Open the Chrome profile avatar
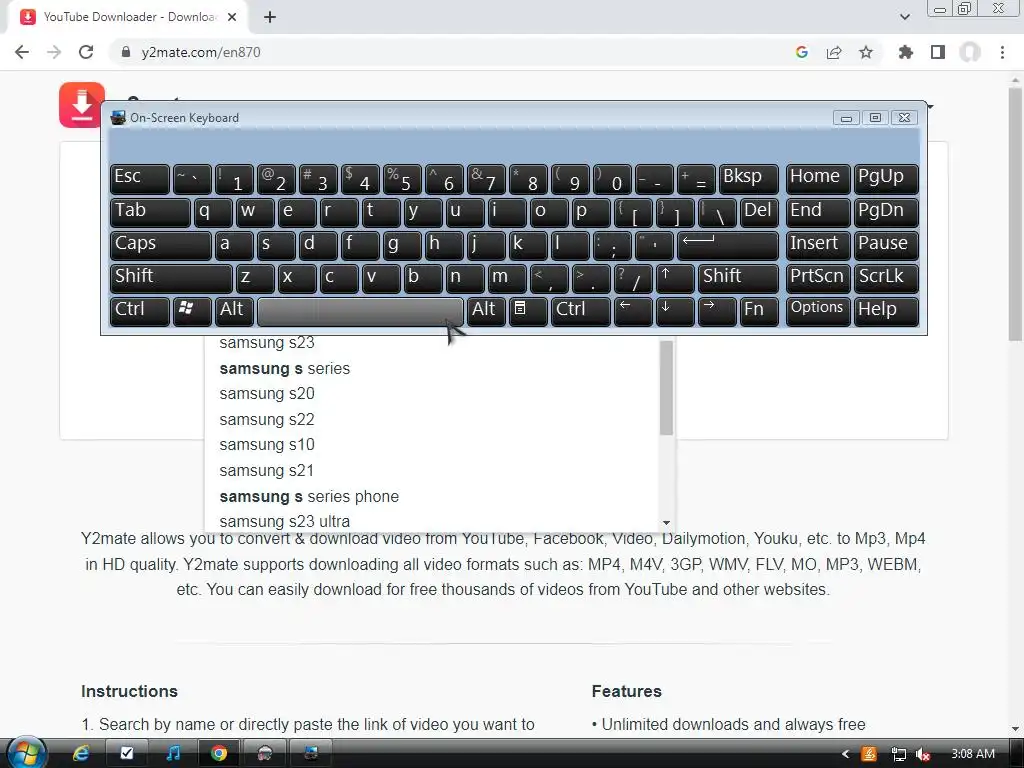The width and height of the screenshot is (1024, 768). [x=970, y=52]
